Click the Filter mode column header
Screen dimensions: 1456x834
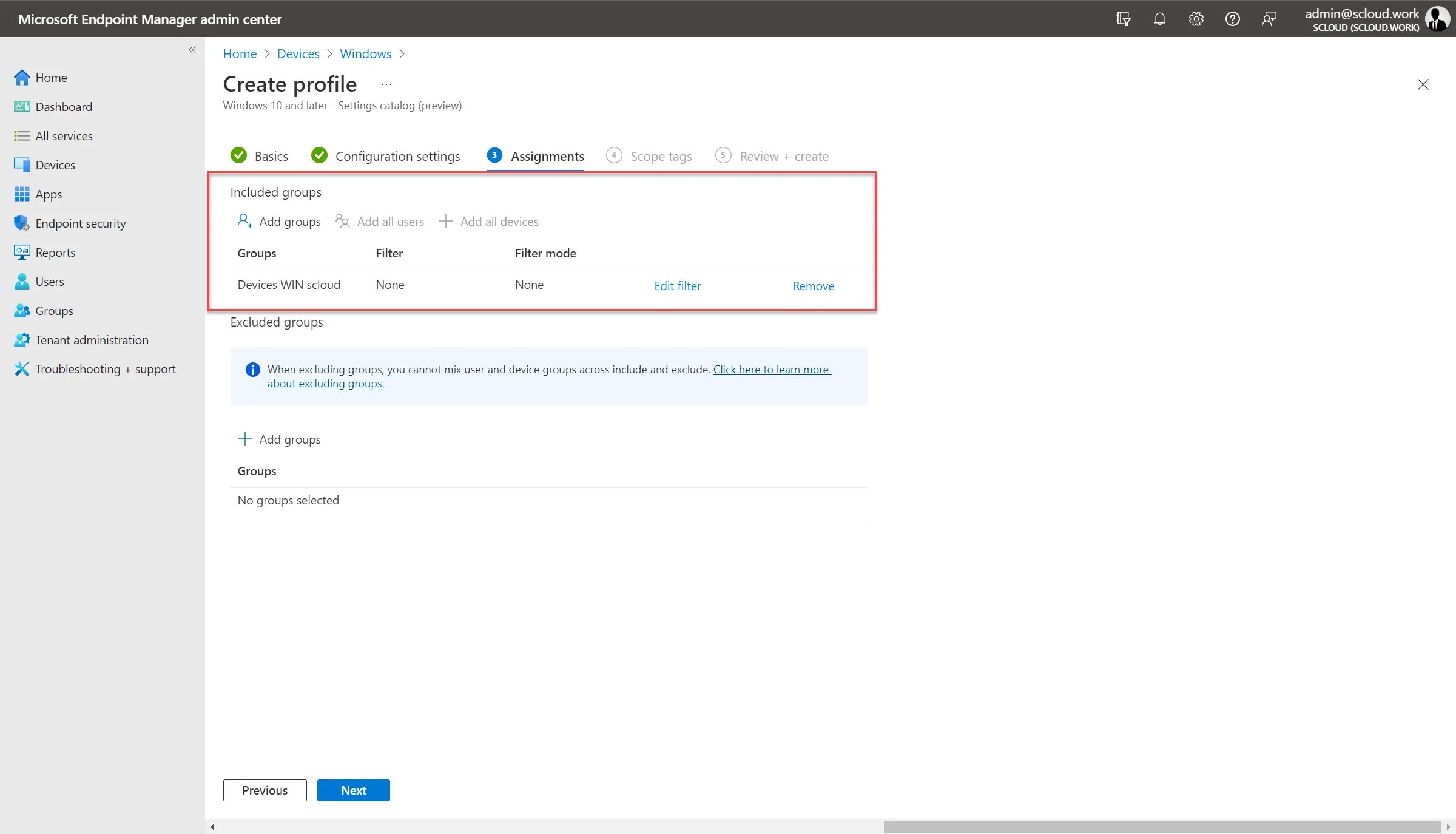pyautogui.click(x=545, y=253)
